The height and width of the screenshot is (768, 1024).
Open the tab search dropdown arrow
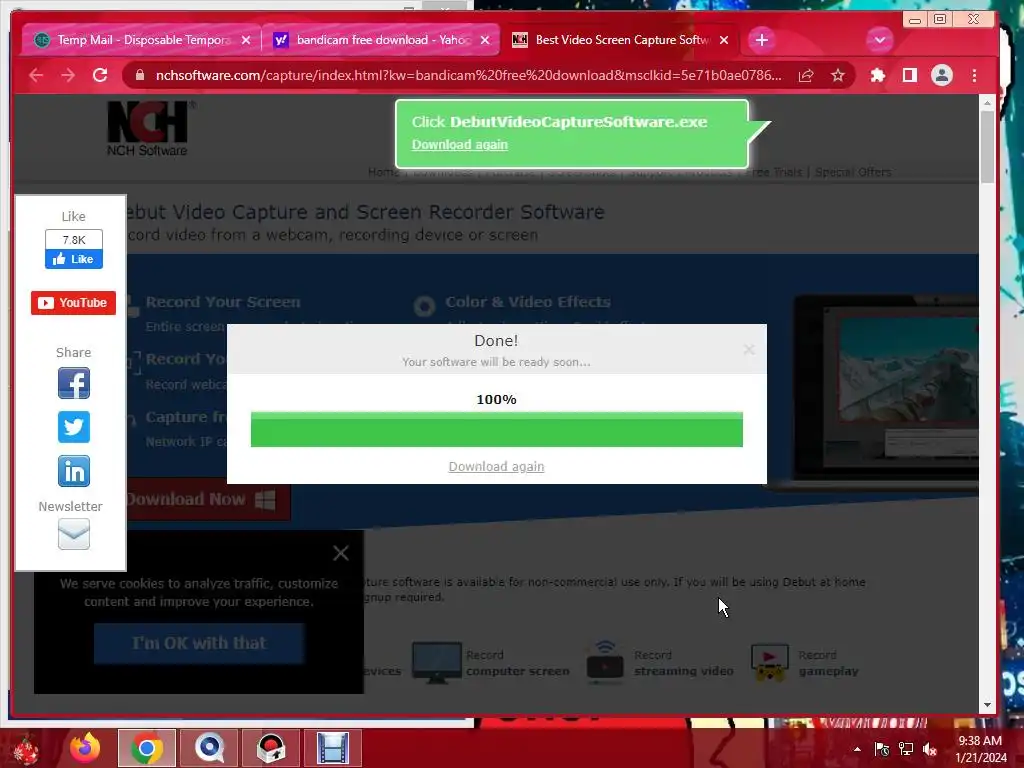880,40
